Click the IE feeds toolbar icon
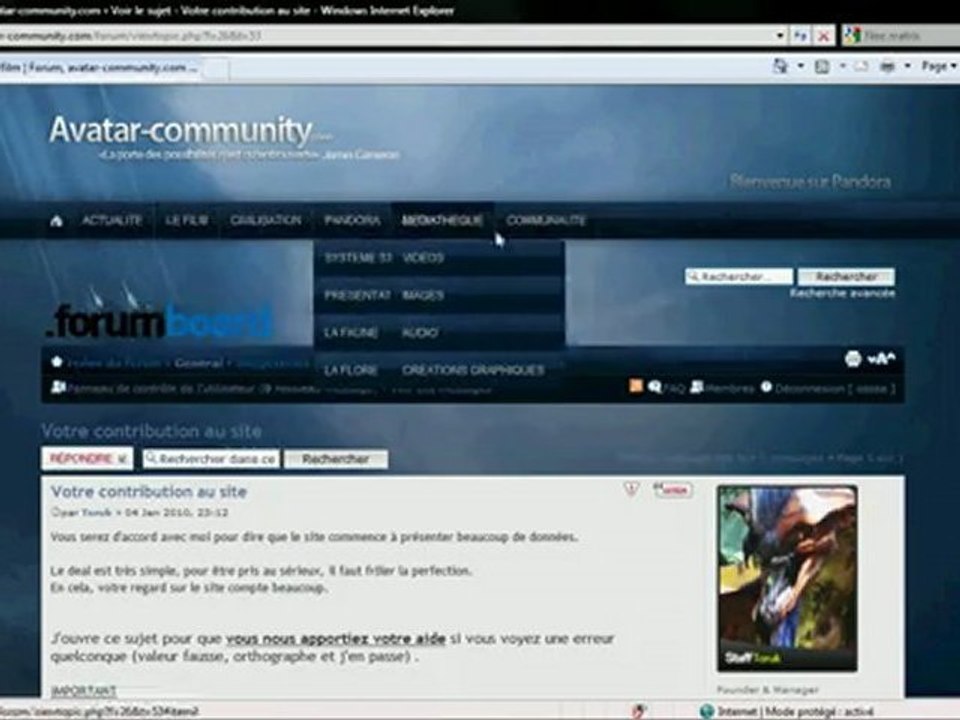 822,66
